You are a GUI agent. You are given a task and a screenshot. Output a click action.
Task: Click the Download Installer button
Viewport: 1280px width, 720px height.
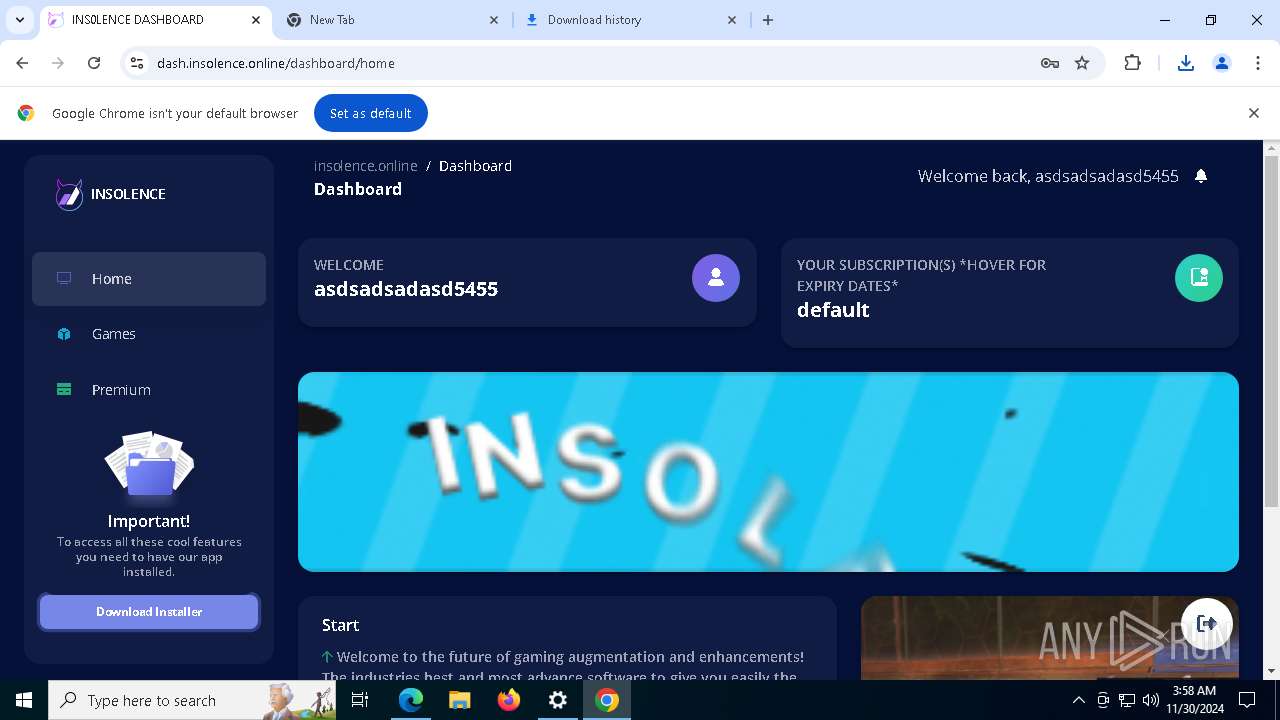pyautogui.click(x=149, y=612)
